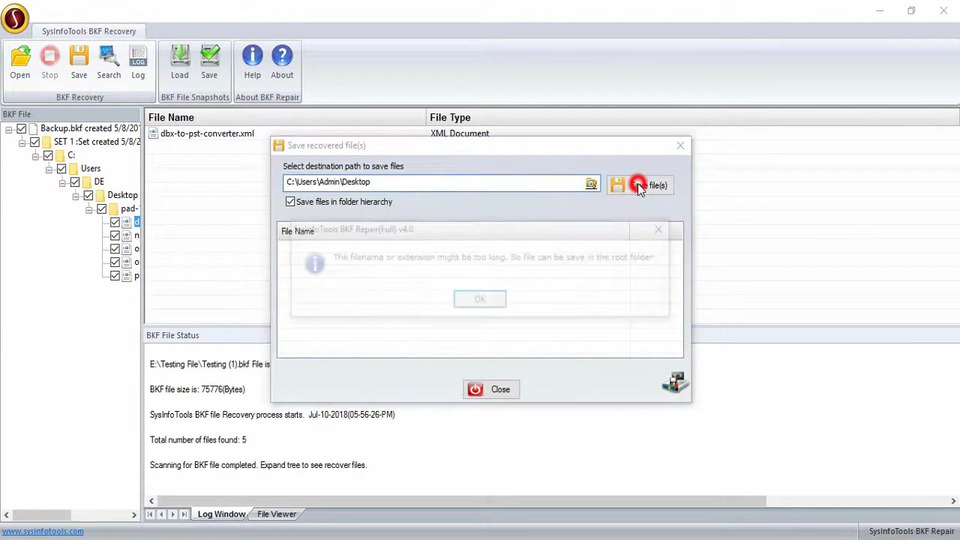Load a BKF file snapshot
This screenshot has height=540, width=960.
point(179,62)
